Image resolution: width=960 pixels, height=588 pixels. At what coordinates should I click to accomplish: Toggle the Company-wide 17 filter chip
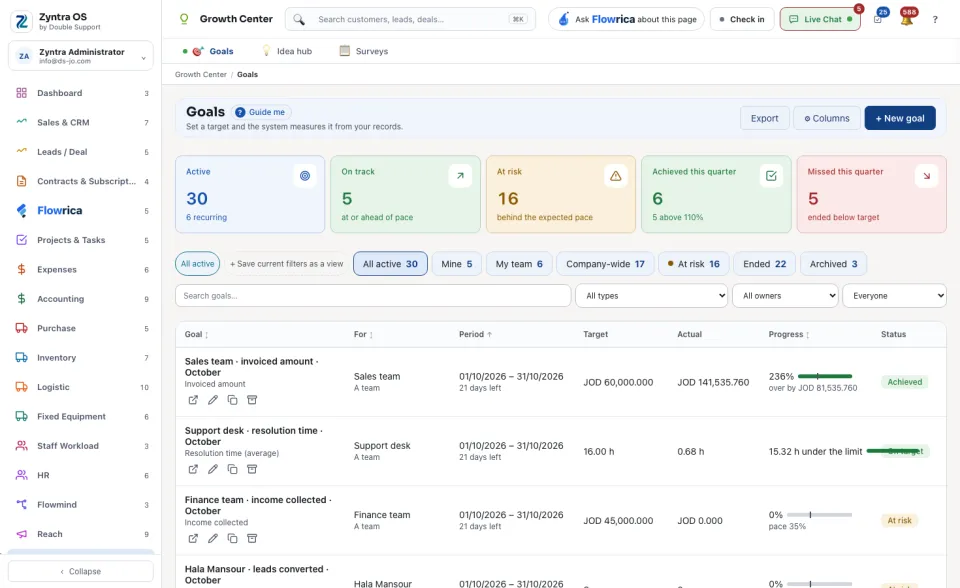(606, 264)
